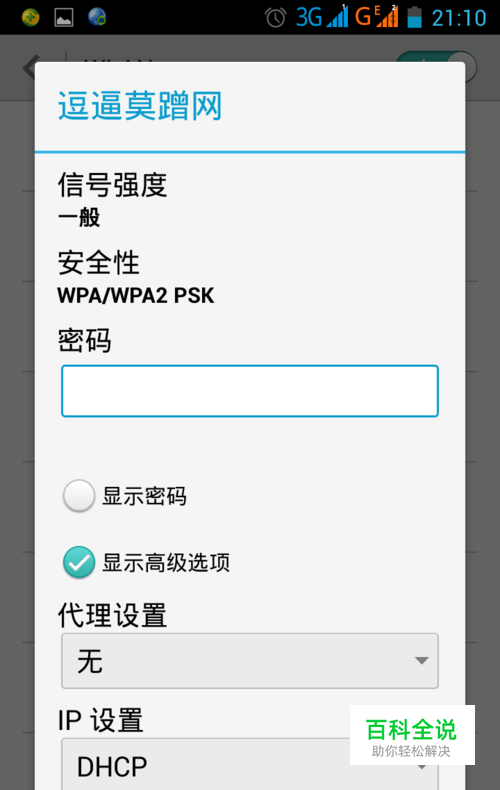Screen dimensions: 500x790
Task: Tap the 显示高级选项 label text
Action: (166, 563)
